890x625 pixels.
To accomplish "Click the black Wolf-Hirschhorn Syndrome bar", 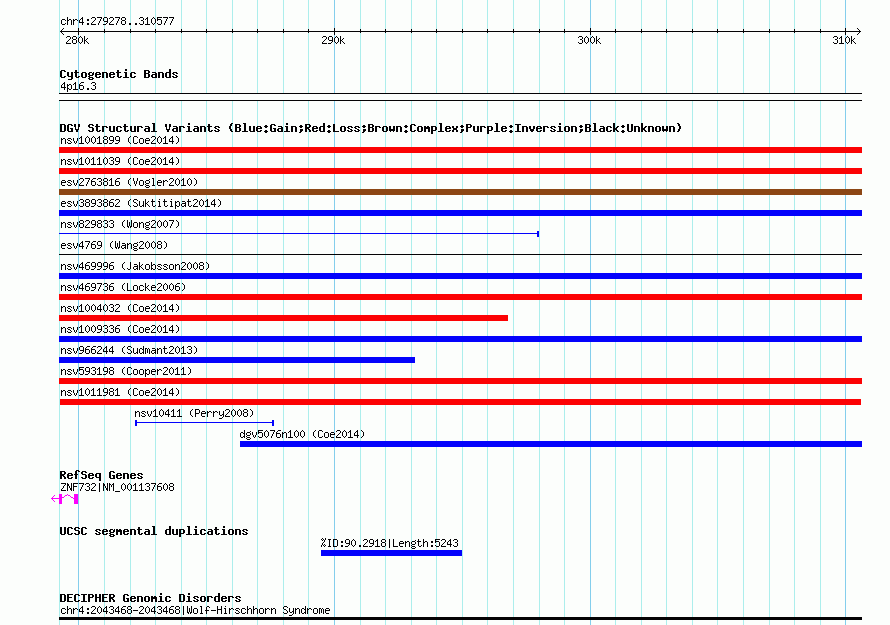I will (460, 618).
